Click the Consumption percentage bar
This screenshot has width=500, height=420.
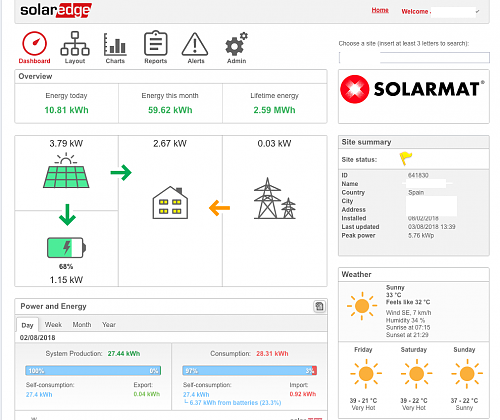point(249,371)
